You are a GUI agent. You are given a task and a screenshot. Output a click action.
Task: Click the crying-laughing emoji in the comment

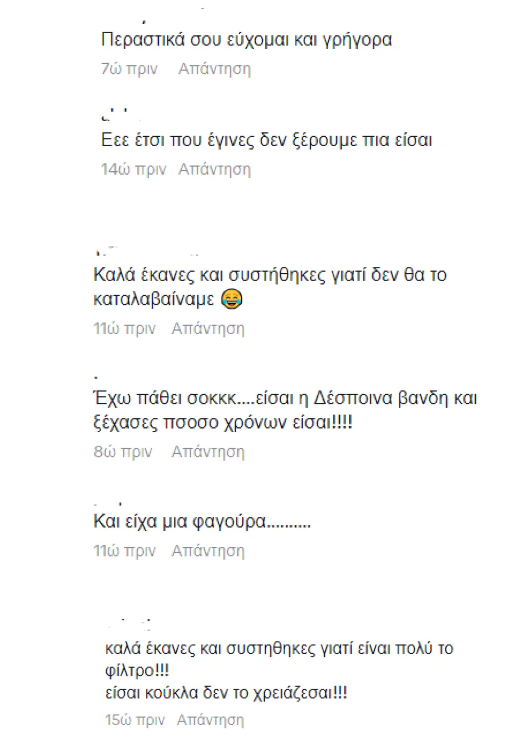[231, 299]
